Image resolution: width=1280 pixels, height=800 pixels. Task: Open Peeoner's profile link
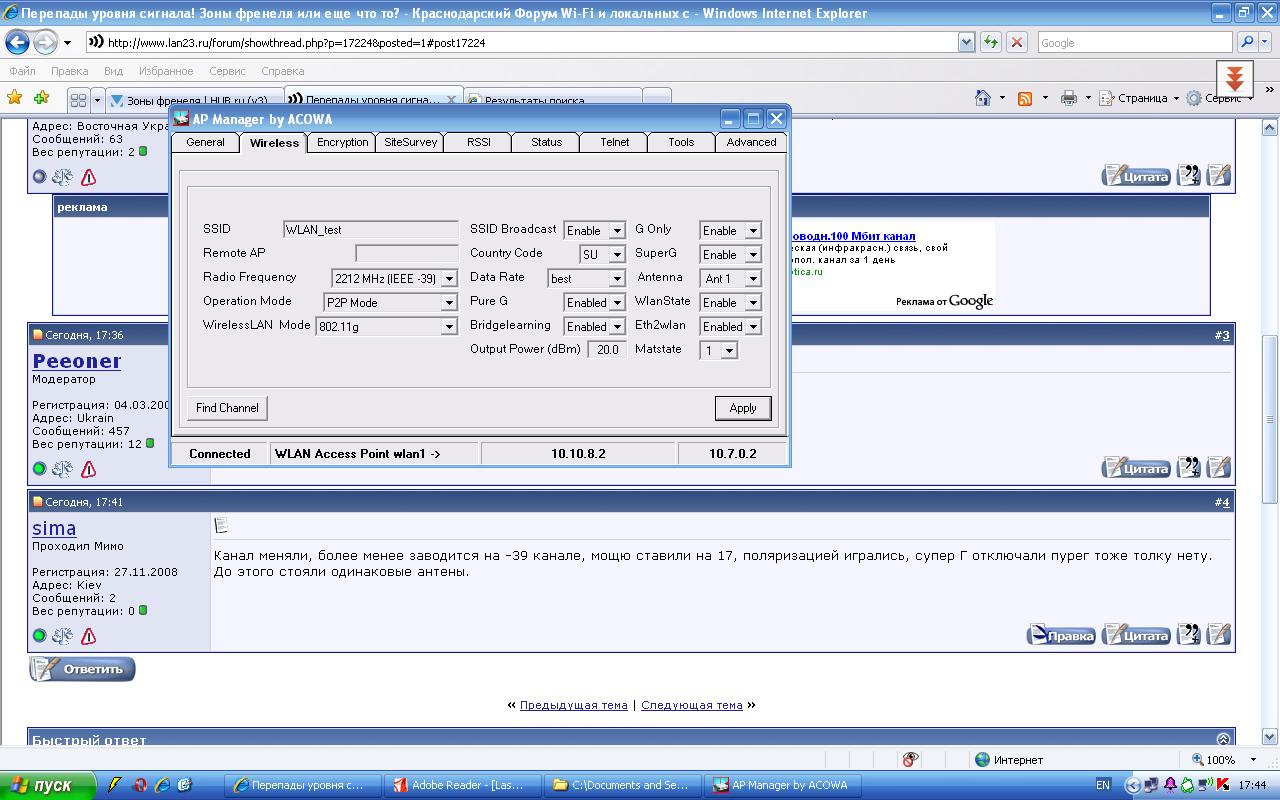pos(77,361)
